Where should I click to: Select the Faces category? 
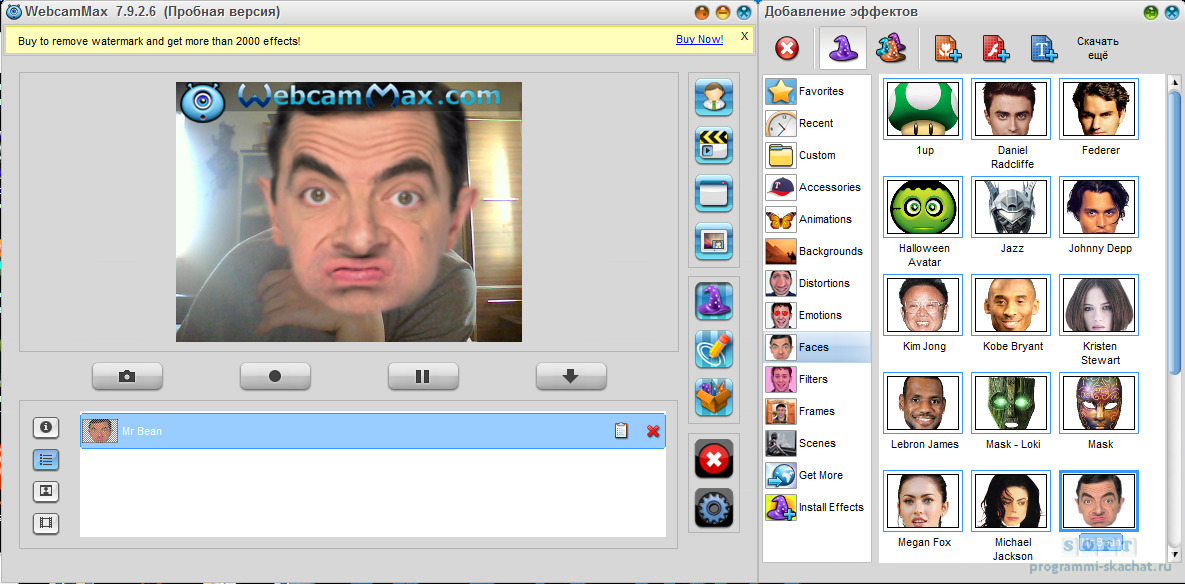click(818, 347)
